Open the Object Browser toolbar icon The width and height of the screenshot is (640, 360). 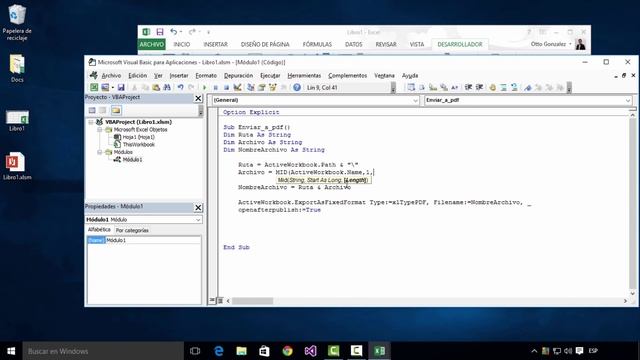[x=273, y=87]
